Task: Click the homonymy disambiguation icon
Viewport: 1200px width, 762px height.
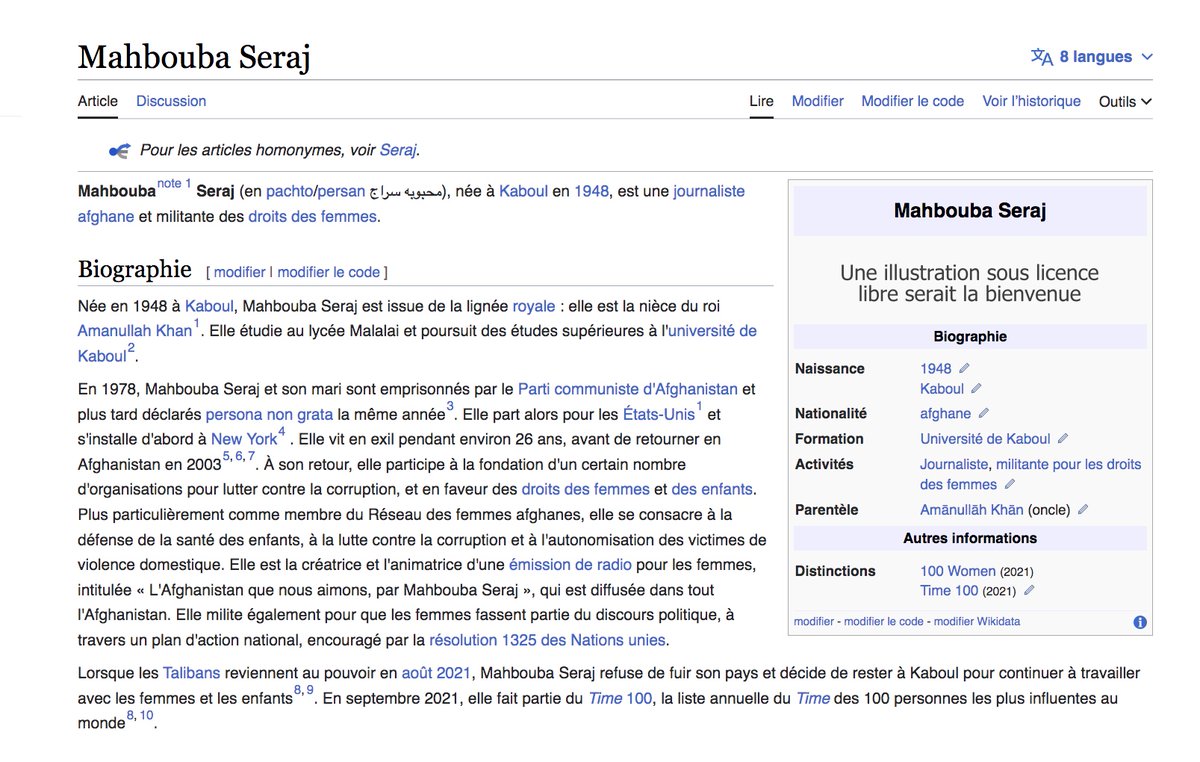Action: (119, 151)
